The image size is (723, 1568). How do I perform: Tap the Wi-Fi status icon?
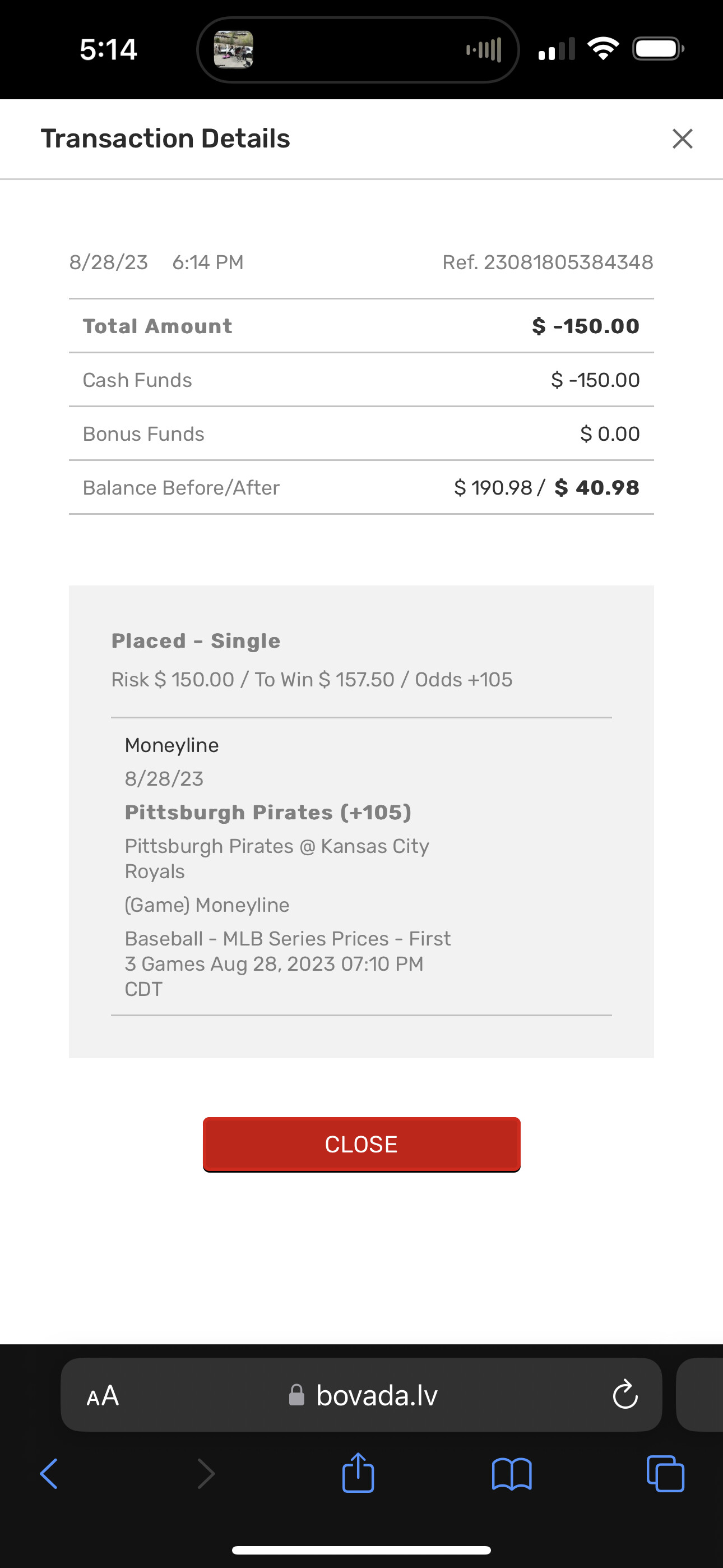pyautogui.click(x=602, y=49)
